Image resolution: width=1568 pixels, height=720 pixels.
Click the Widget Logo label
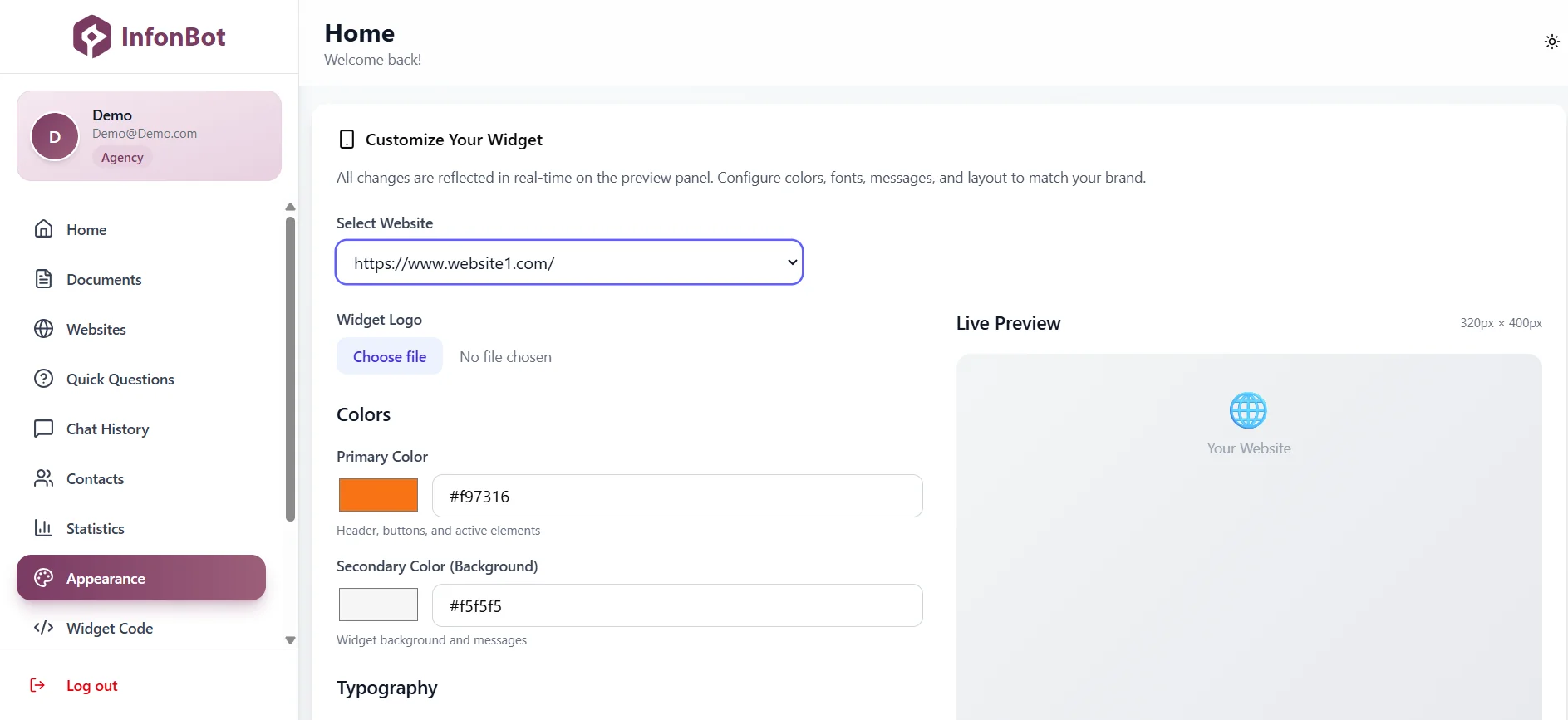(x=379, y=320)
